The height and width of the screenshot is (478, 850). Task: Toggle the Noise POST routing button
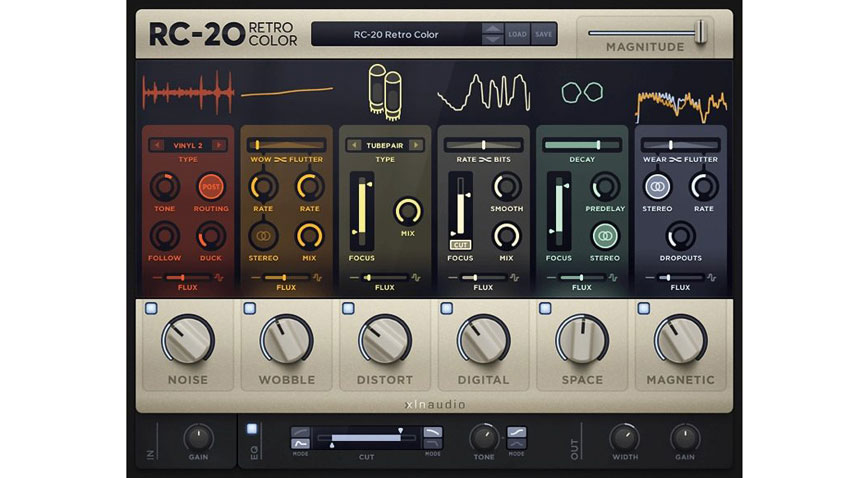tap(211, 187)
